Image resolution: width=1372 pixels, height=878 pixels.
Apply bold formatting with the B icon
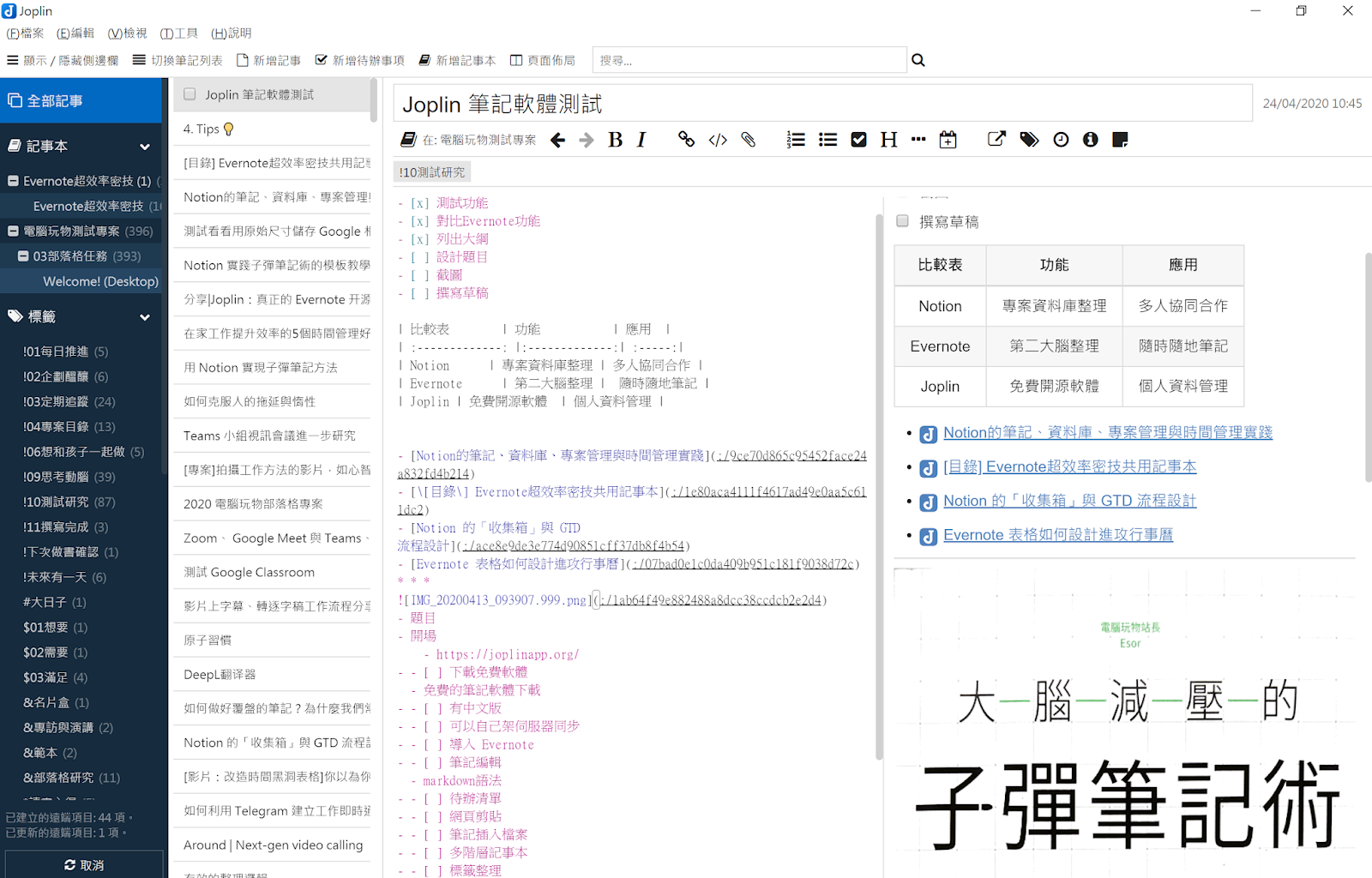tap(615, 140)
